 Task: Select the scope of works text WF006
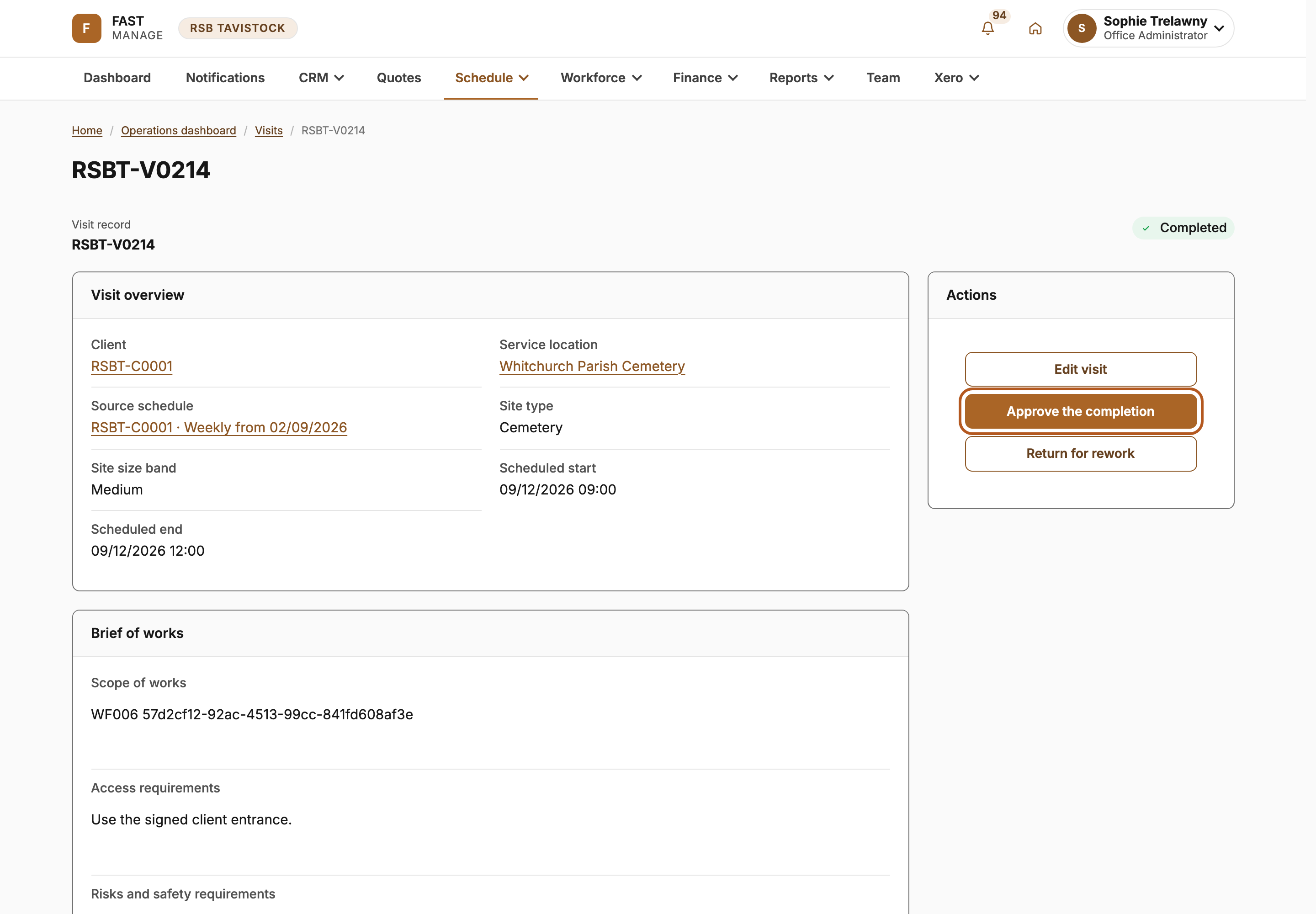[x=252, y=715]
